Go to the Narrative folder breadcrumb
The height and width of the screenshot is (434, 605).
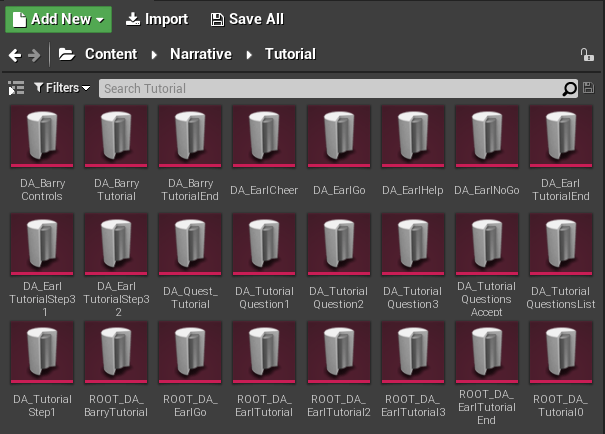click(201, 55)
